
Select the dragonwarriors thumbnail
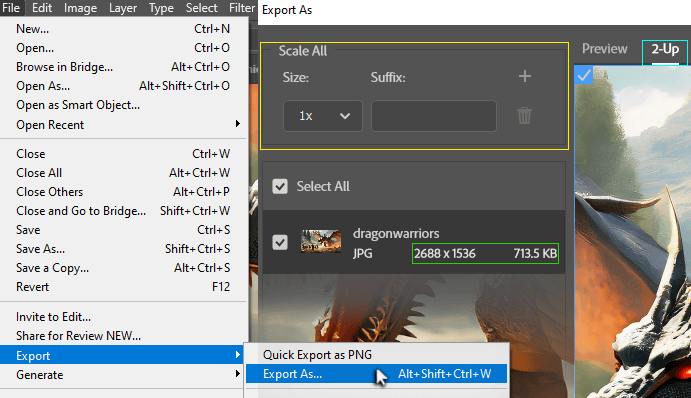321,241
